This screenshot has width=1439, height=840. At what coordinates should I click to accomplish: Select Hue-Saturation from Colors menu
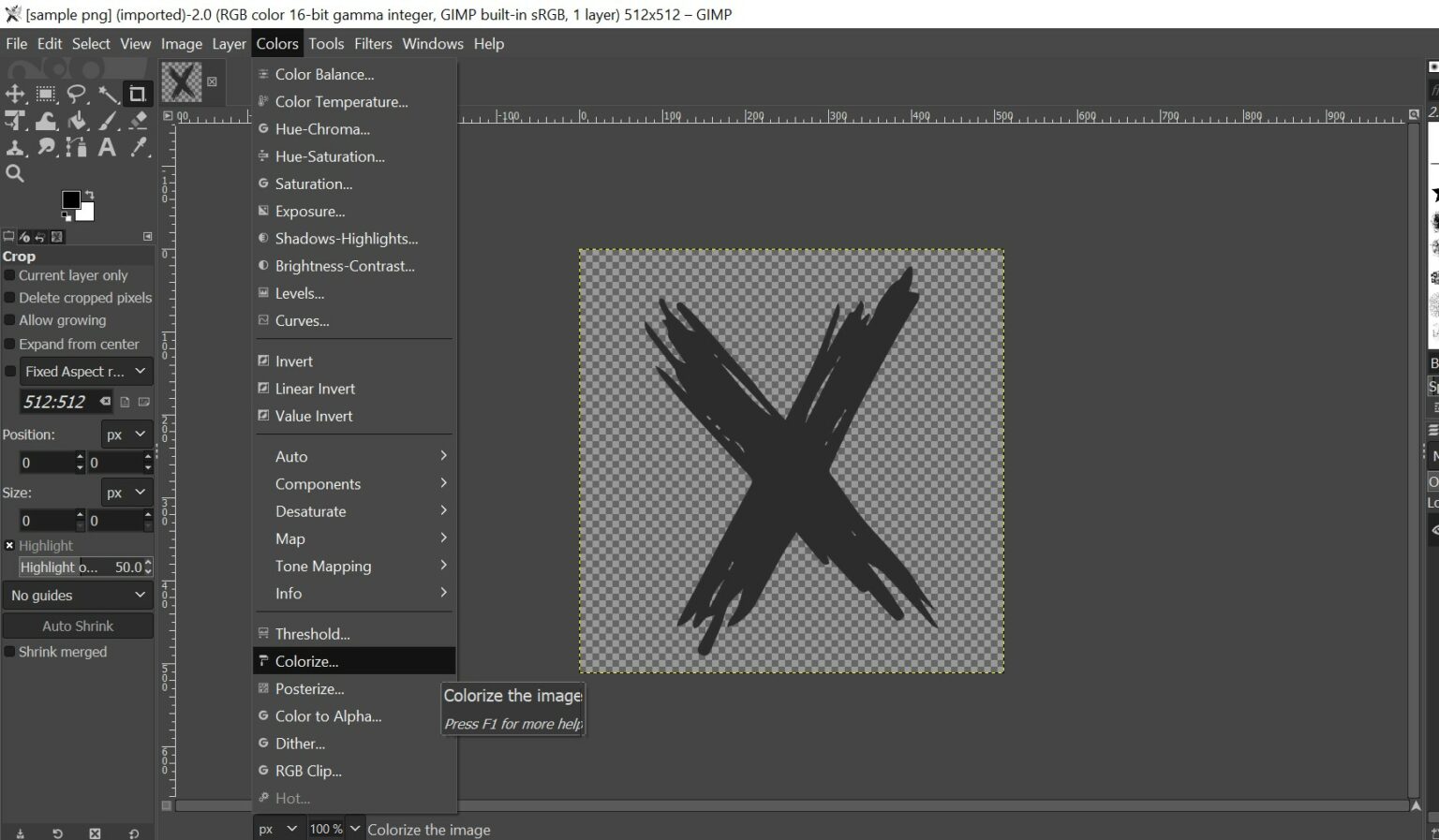click(330, 156)
